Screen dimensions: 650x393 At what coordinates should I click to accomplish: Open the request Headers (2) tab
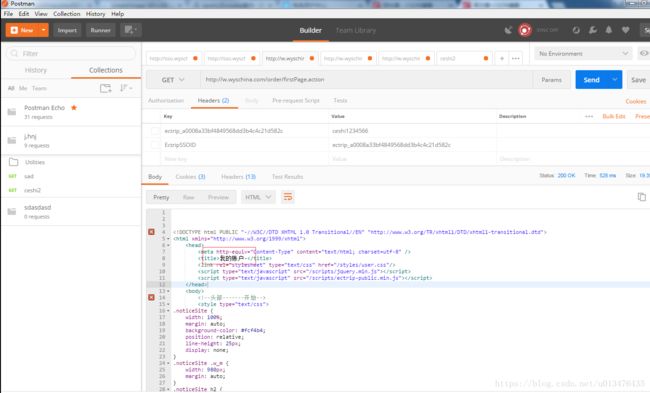[x=213, y=100]
